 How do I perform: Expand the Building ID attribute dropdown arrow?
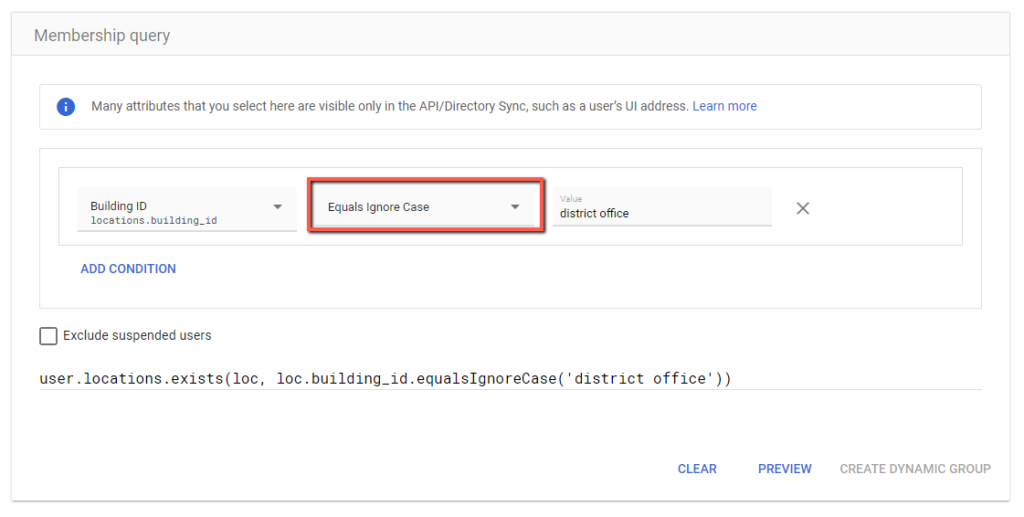coord(277,207)
